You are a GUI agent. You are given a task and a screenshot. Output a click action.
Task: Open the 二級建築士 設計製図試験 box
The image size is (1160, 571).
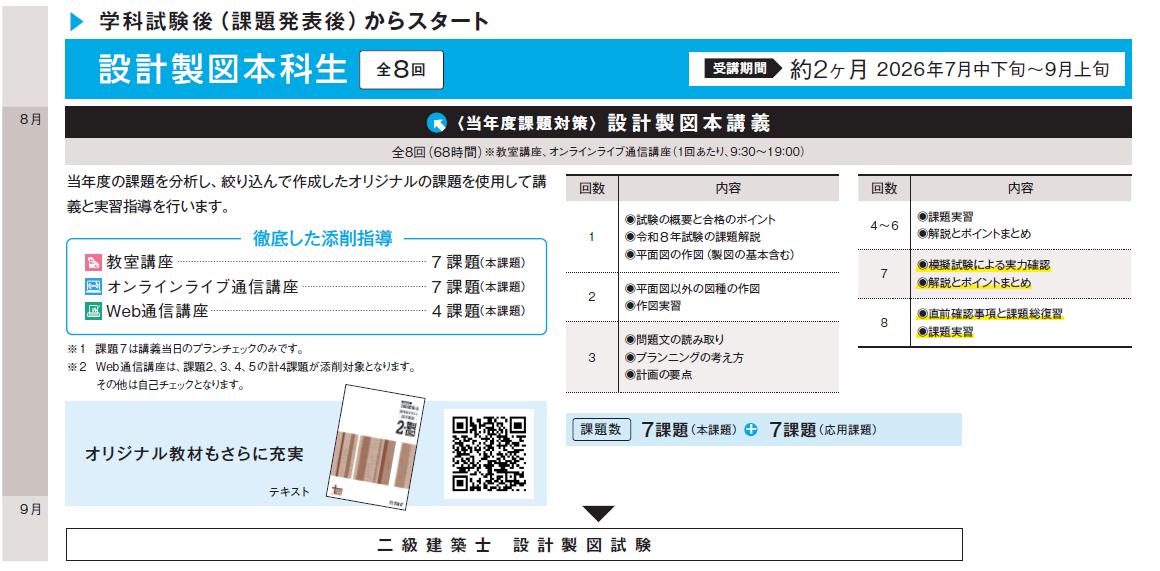(x=514, y=545)
